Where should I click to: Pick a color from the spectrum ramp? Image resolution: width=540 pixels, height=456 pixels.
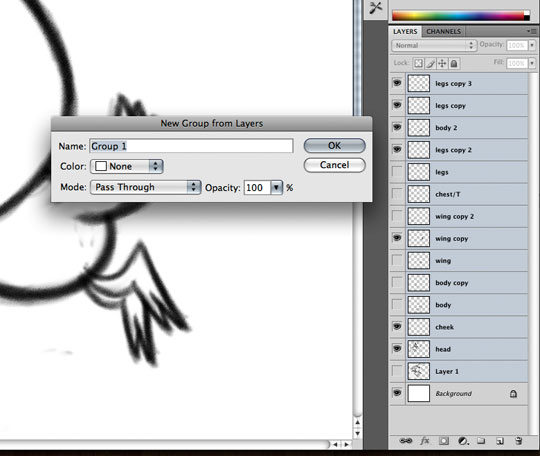(458, 15)
